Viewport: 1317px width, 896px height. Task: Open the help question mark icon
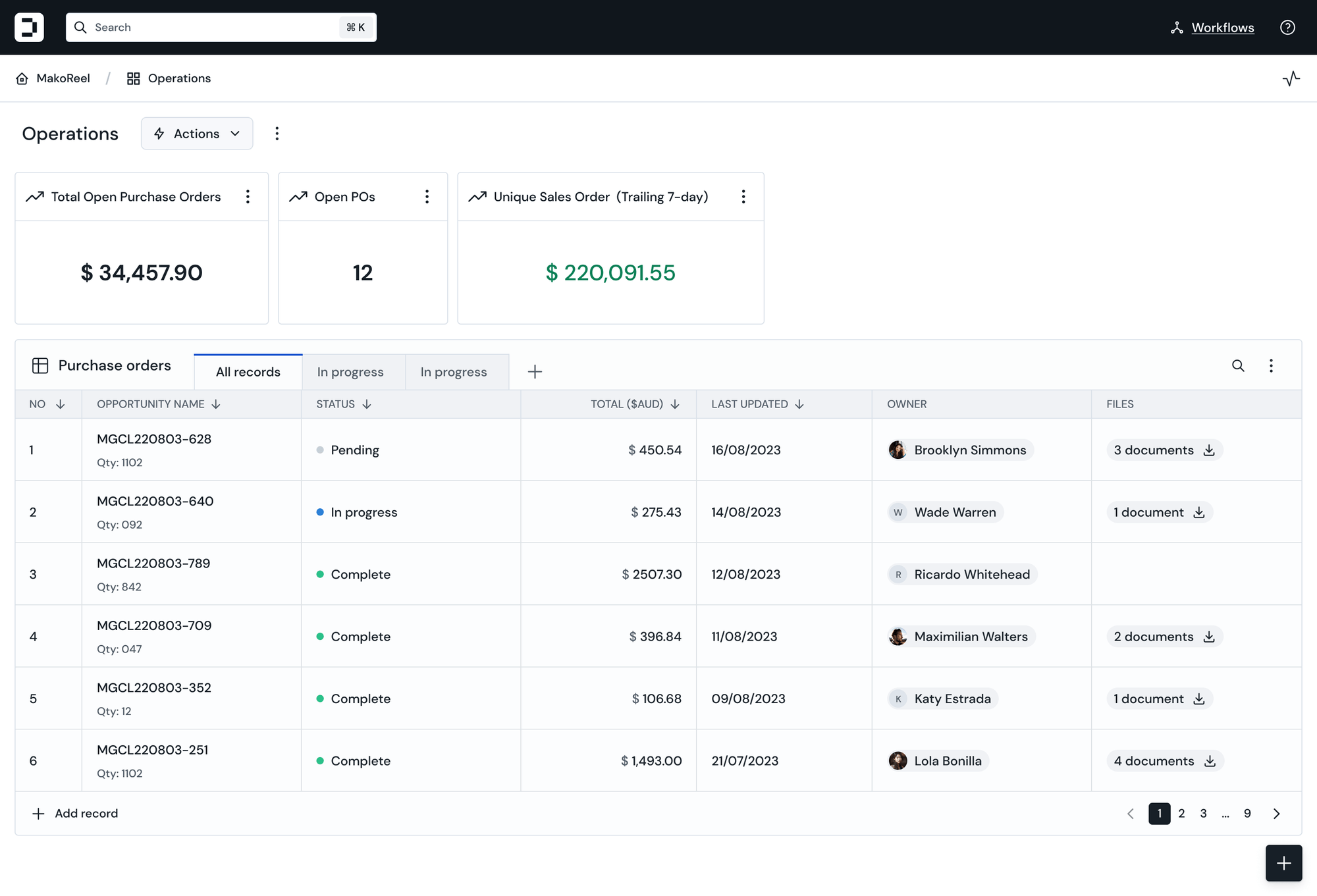pyautogui.click(x=1287, y=28)
